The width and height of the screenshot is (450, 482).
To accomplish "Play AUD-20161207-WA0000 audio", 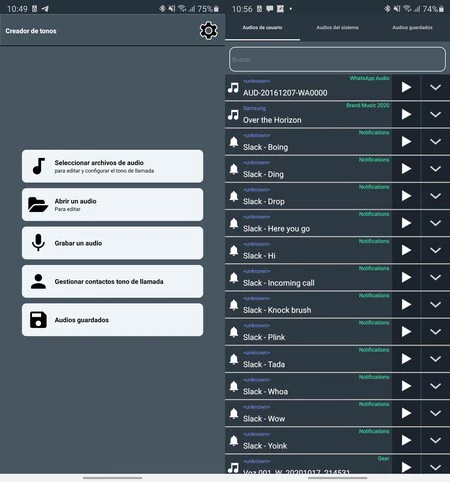I will coord(406,87).
